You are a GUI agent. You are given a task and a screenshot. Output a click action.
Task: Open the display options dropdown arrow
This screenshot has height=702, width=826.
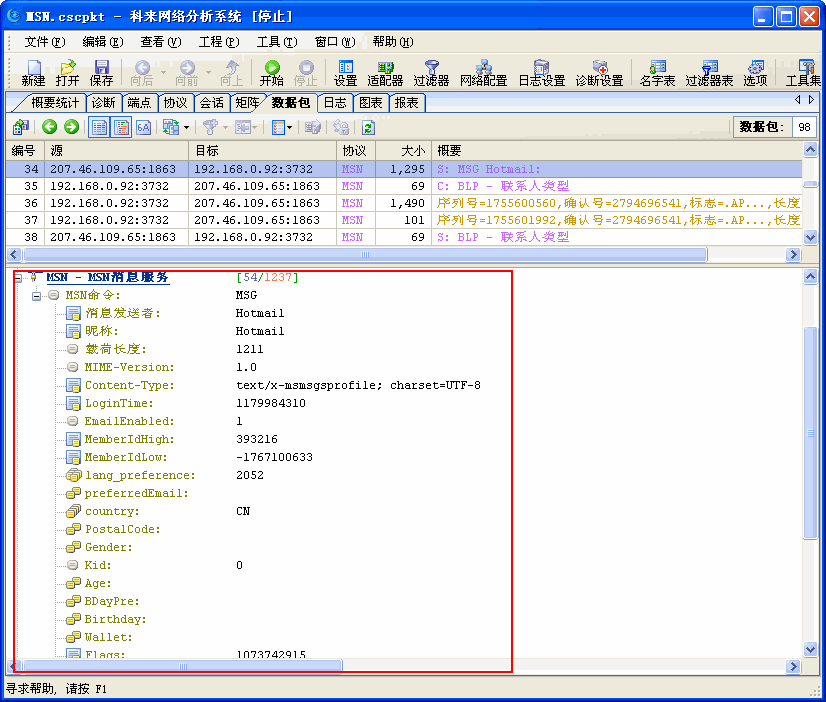coord(290,126)
